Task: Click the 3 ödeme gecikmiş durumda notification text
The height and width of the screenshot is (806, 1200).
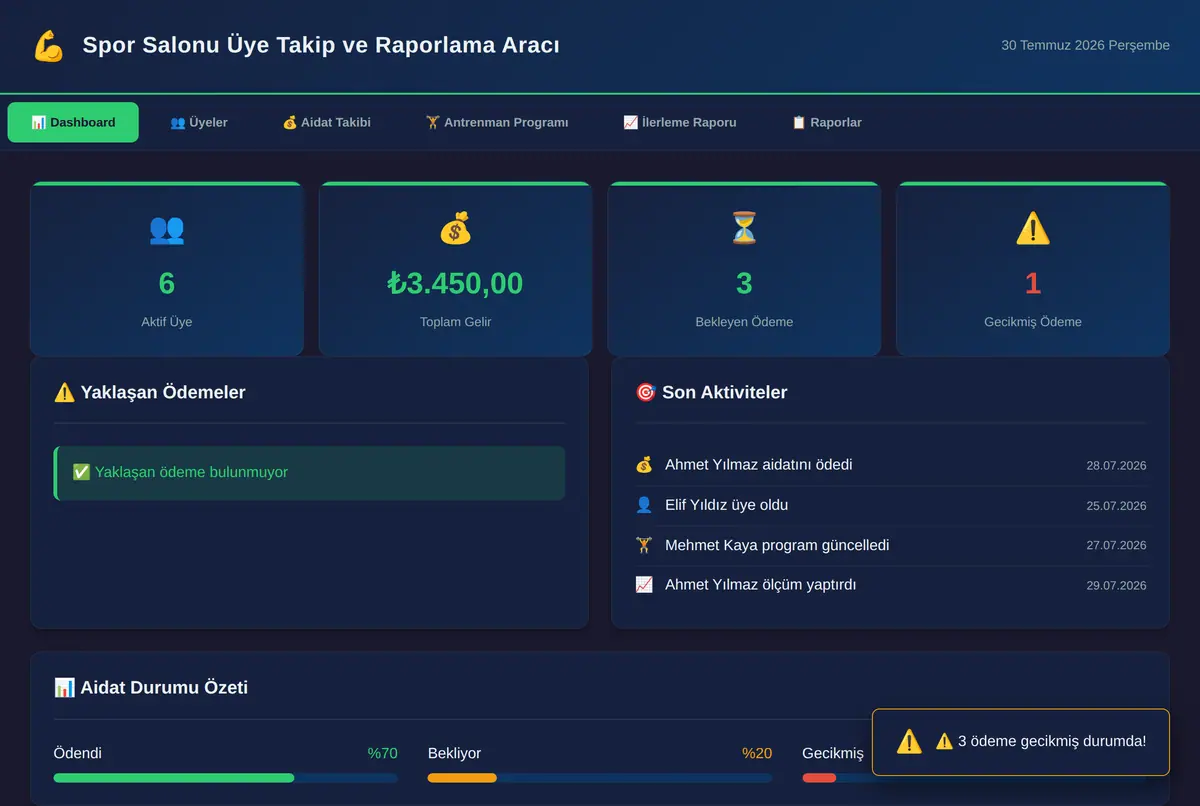Action: tap(1041, 741)
